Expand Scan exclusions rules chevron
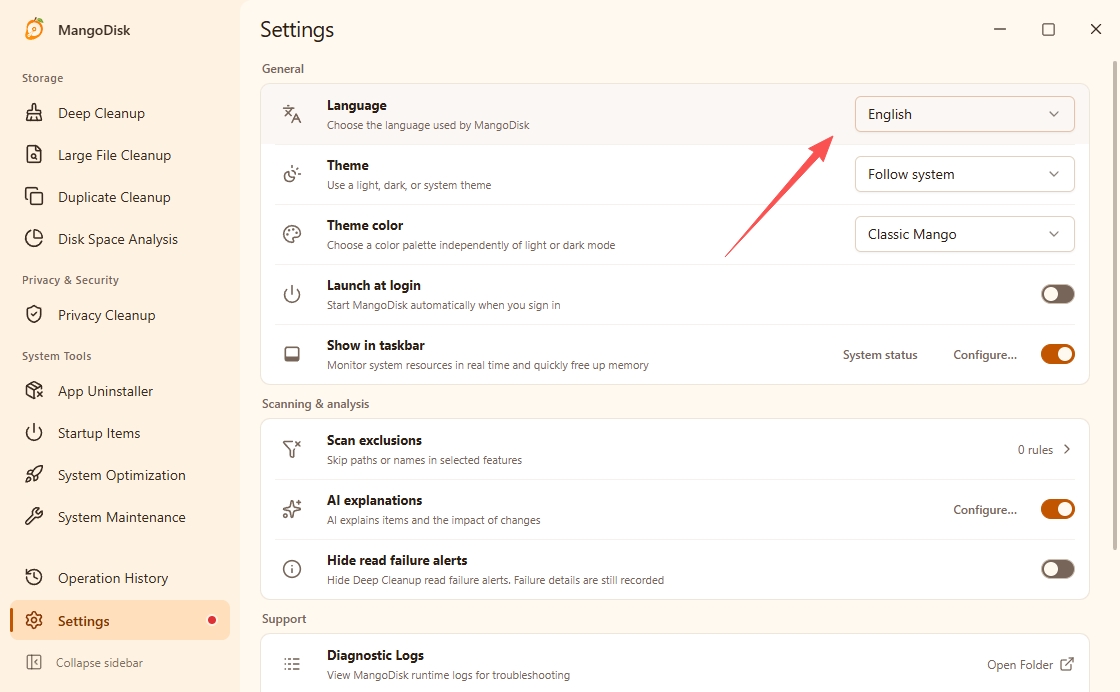Screen dimensions: 1120x692 click(1066, 449)
